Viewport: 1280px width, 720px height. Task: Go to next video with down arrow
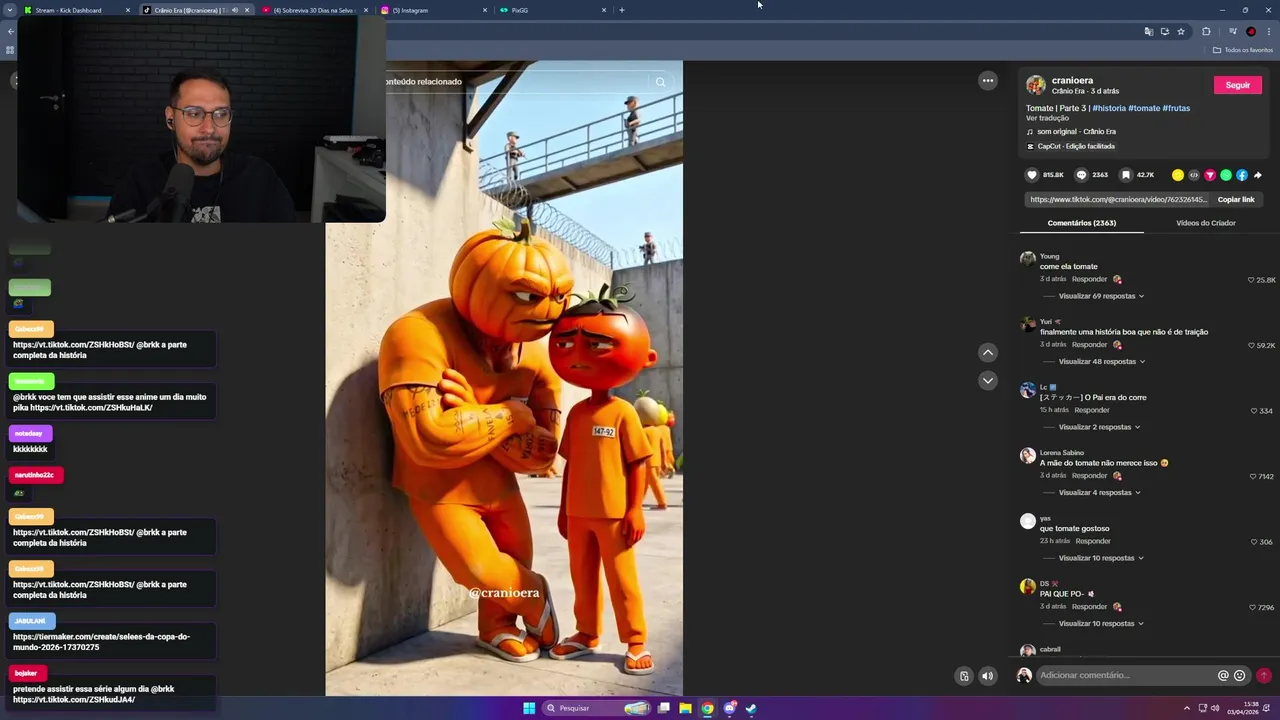(x=988, y=380)
